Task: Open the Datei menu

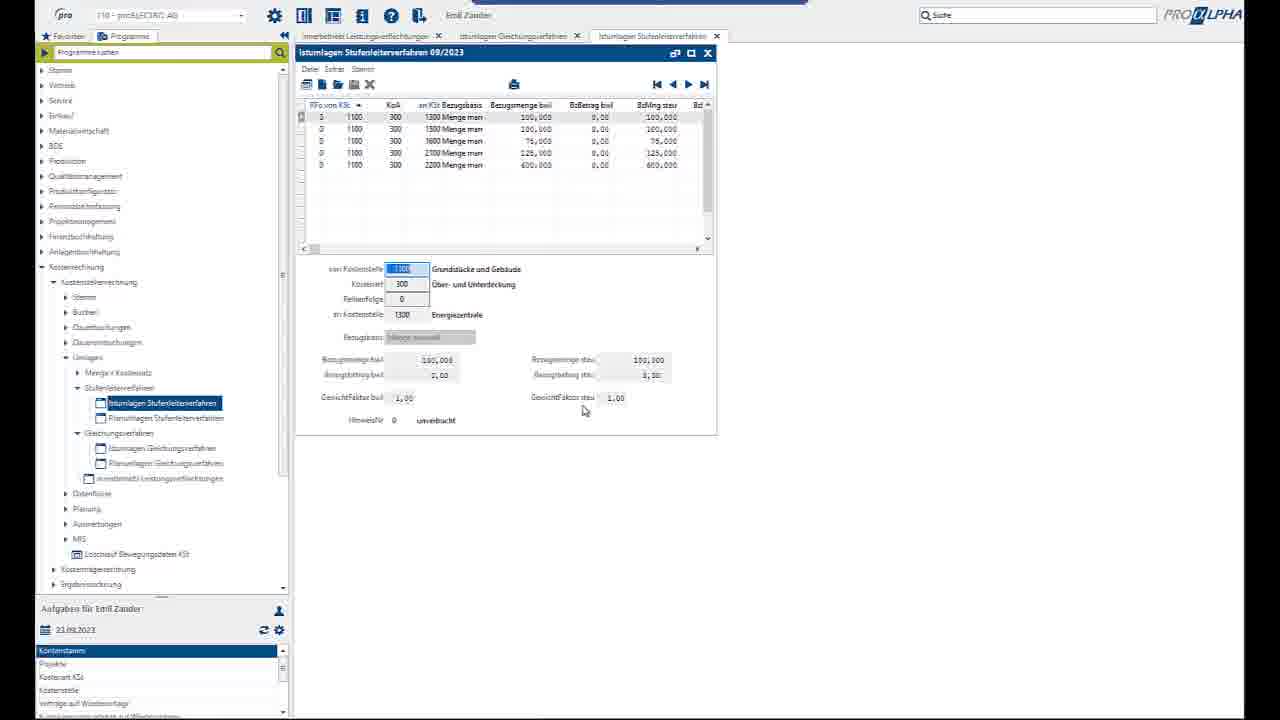Action: point(310,69)
